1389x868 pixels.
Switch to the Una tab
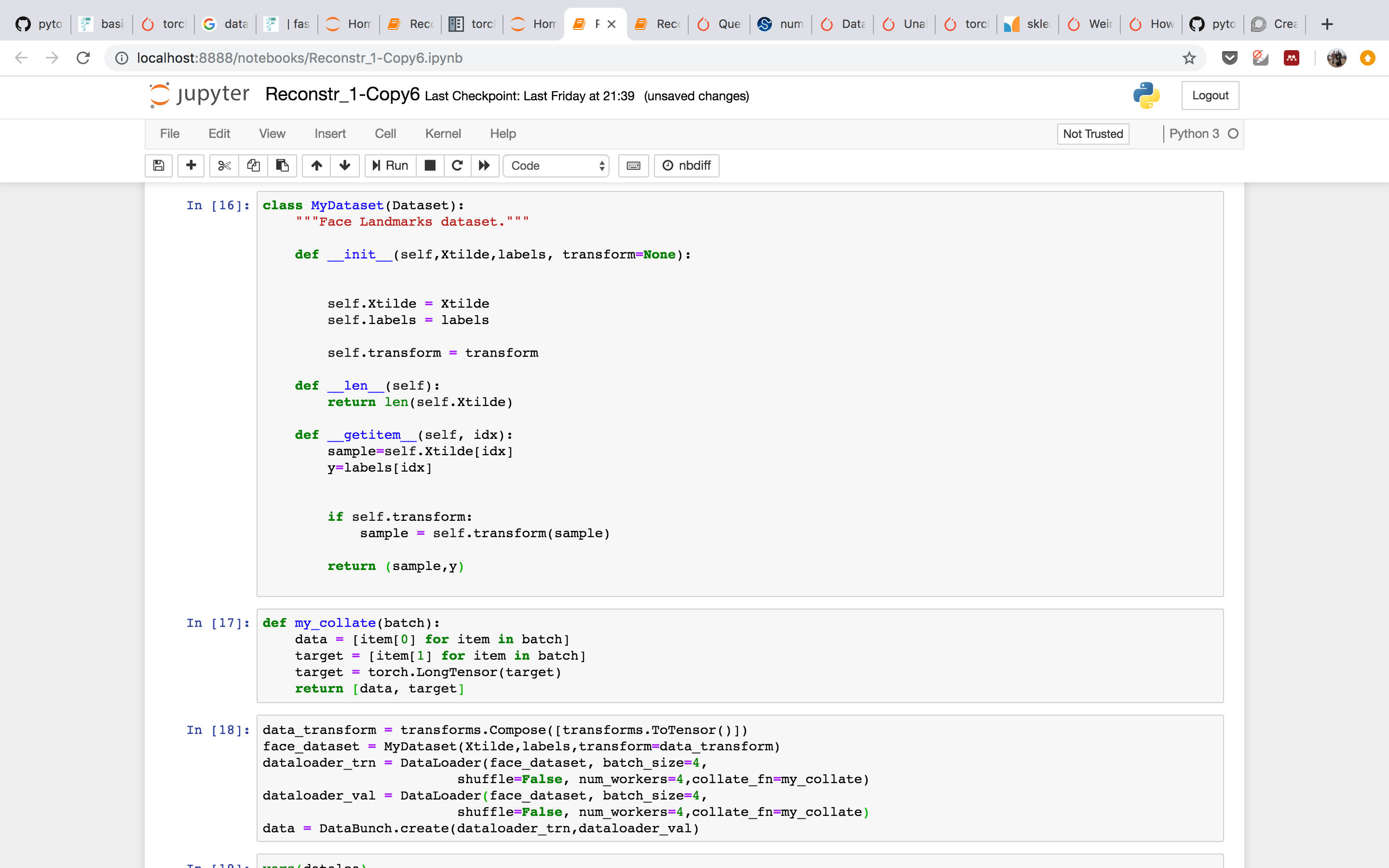tap(904, 24)
